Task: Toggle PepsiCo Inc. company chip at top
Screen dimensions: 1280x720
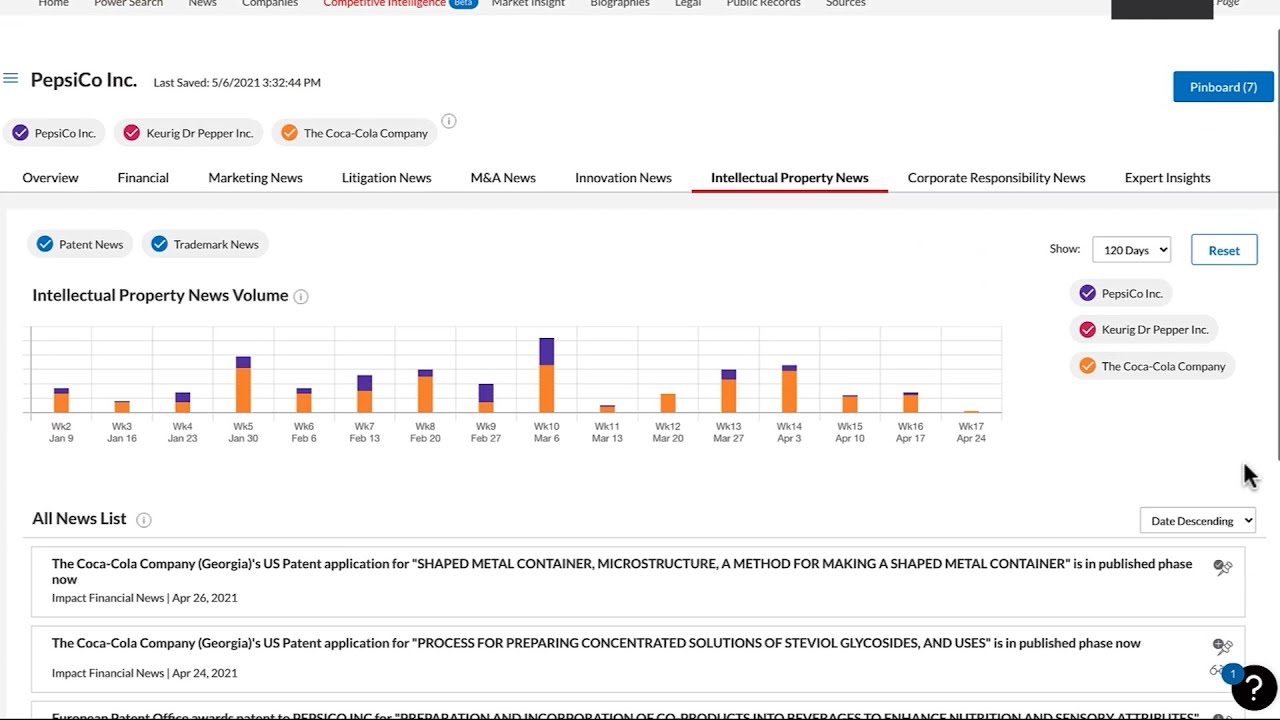Action: coord(55,133)
